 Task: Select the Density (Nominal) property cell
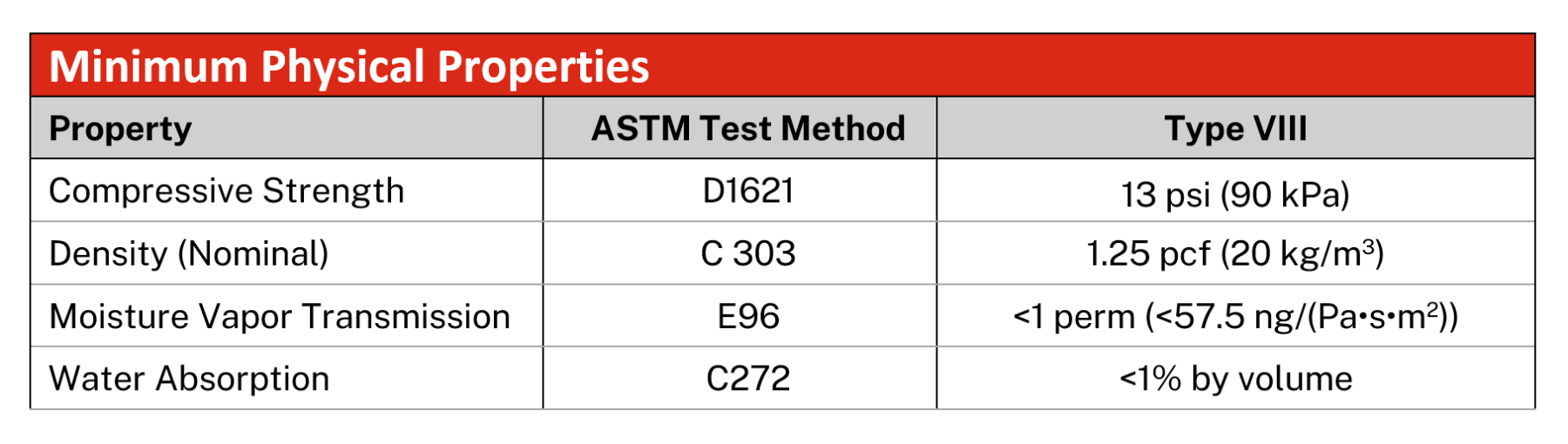(x=188, y=254)
